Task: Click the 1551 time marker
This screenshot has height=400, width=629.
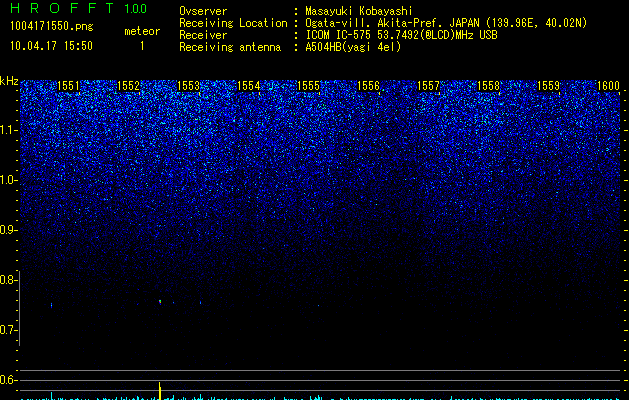Action: coord(69,86)
